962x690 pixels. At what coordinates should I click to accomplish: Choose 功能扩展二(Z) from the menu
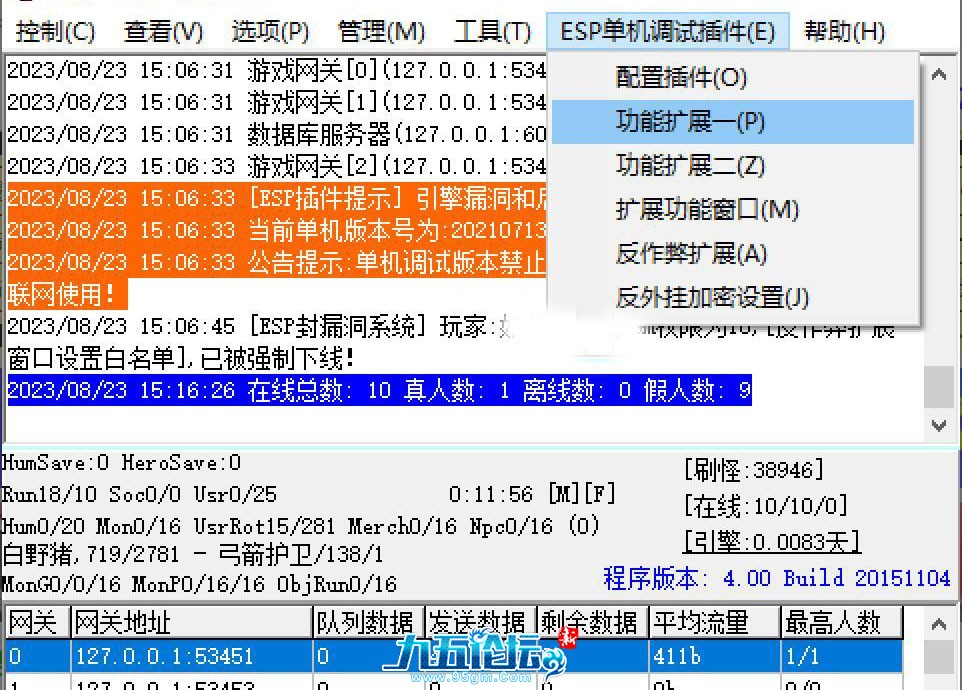point(690,165)
